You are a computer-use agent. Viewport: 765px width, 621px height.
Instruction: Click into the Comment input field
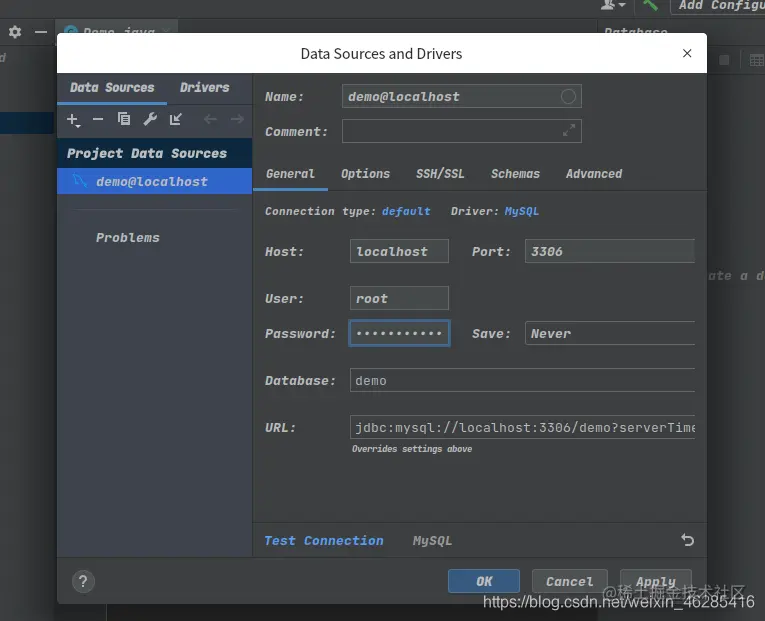point(462,131)
